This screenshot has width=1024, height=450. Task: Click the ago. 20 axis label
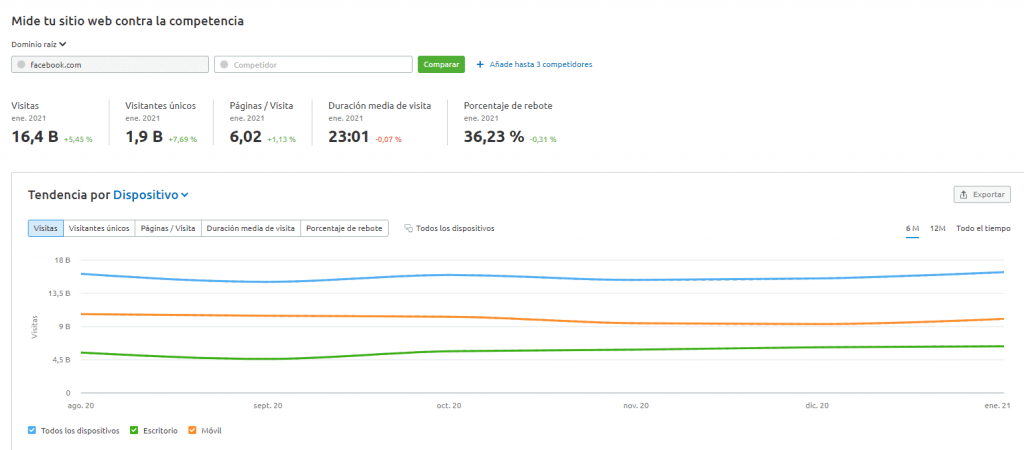coord(81,406)
